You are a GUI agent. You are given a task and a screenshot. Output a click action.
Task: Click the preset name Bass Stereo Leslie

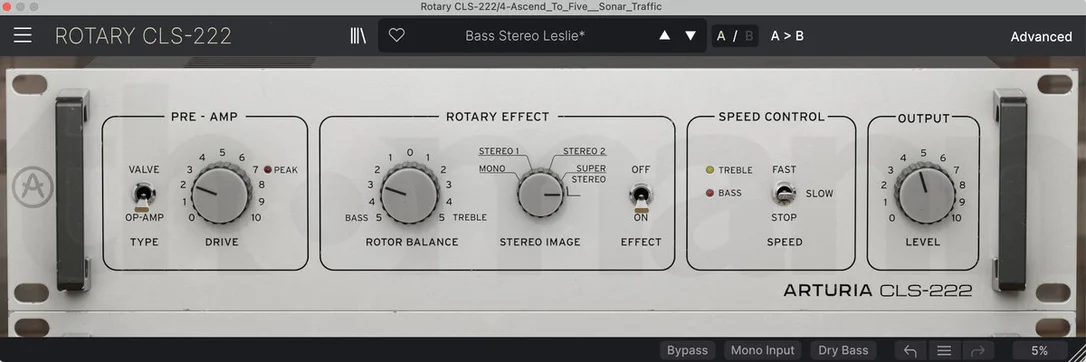pyautogui.click(x=525, y=36)
